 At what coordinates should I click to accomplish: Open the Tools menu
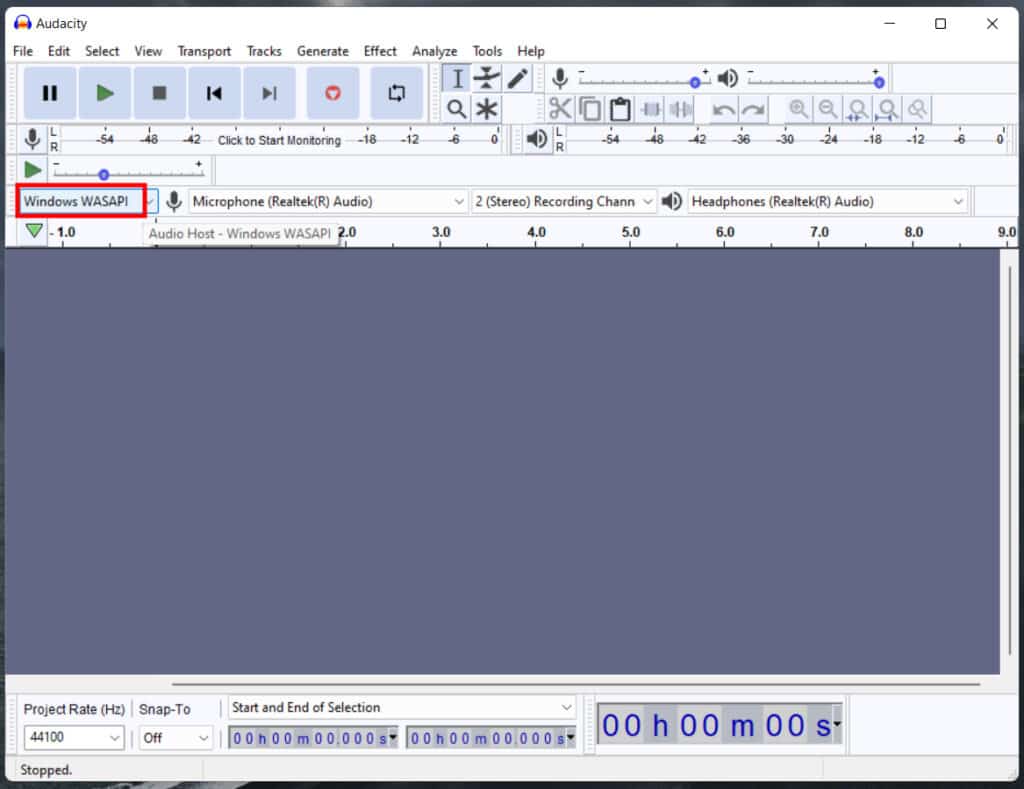click(x=487, y=51)
